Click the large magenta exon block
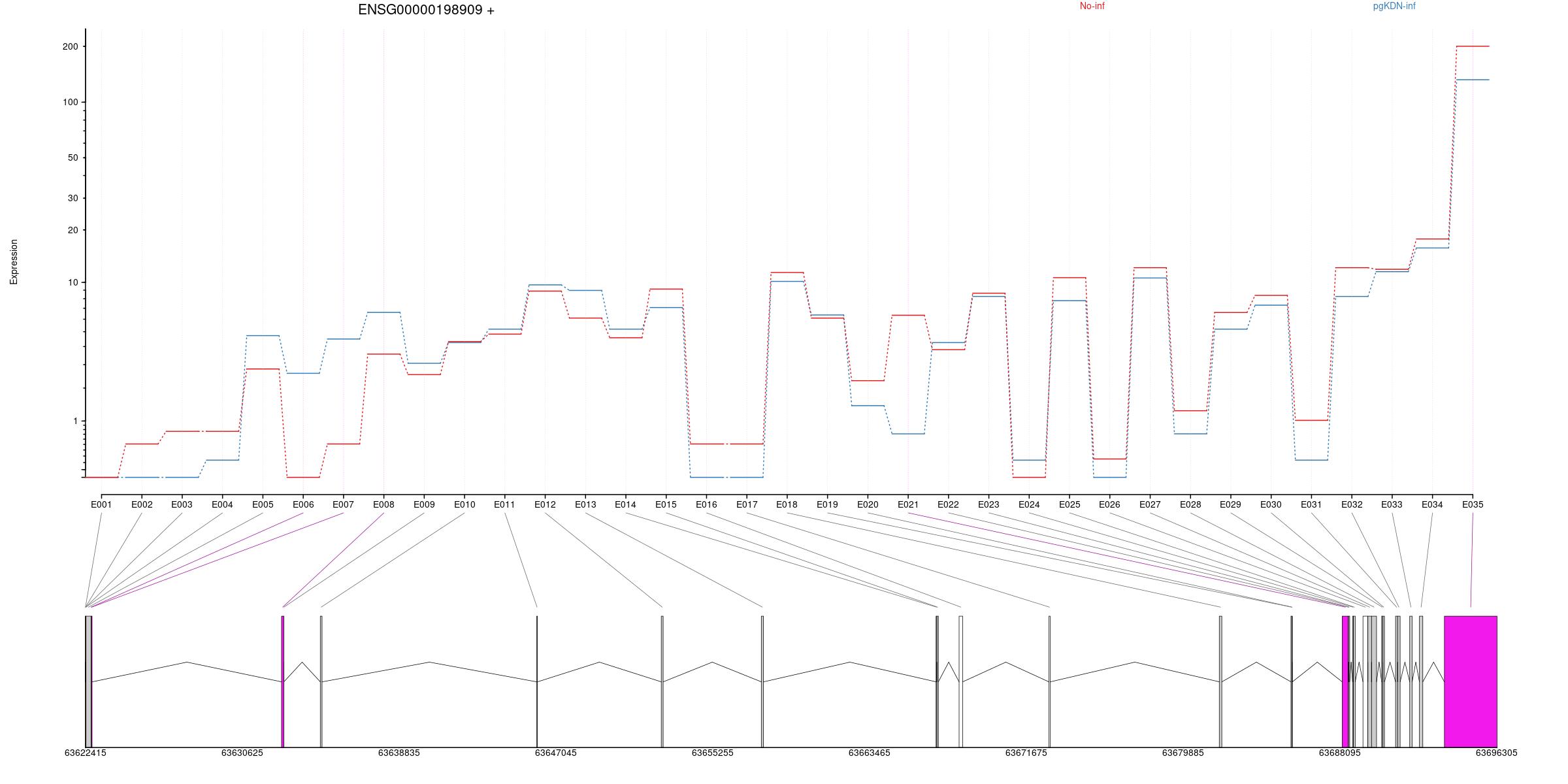This screenshot has width=1568, height=784. pos(1470,681)
